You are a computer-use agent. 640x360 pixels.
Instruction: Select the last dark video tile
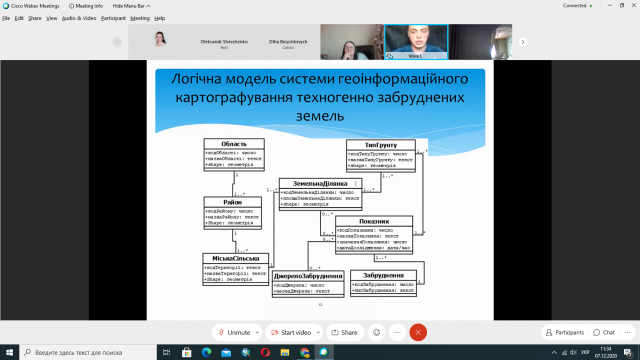pyautogui.click(x=480, y=42)
